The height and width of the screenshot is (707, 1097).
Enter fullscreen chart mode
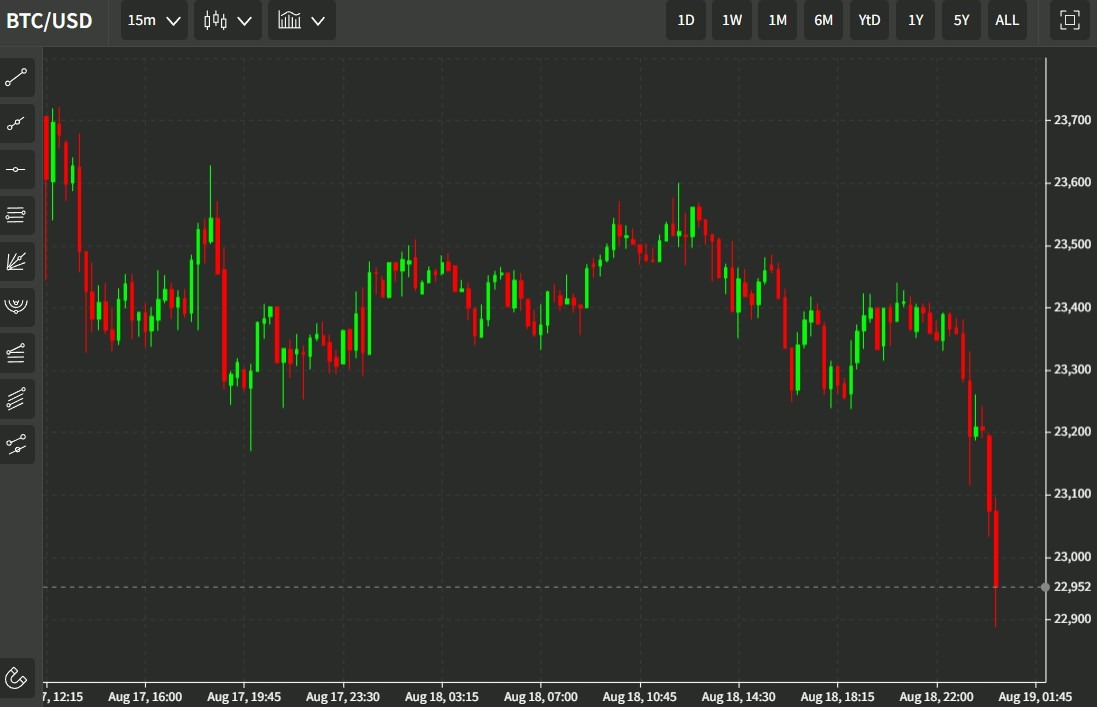[1069, 20]
